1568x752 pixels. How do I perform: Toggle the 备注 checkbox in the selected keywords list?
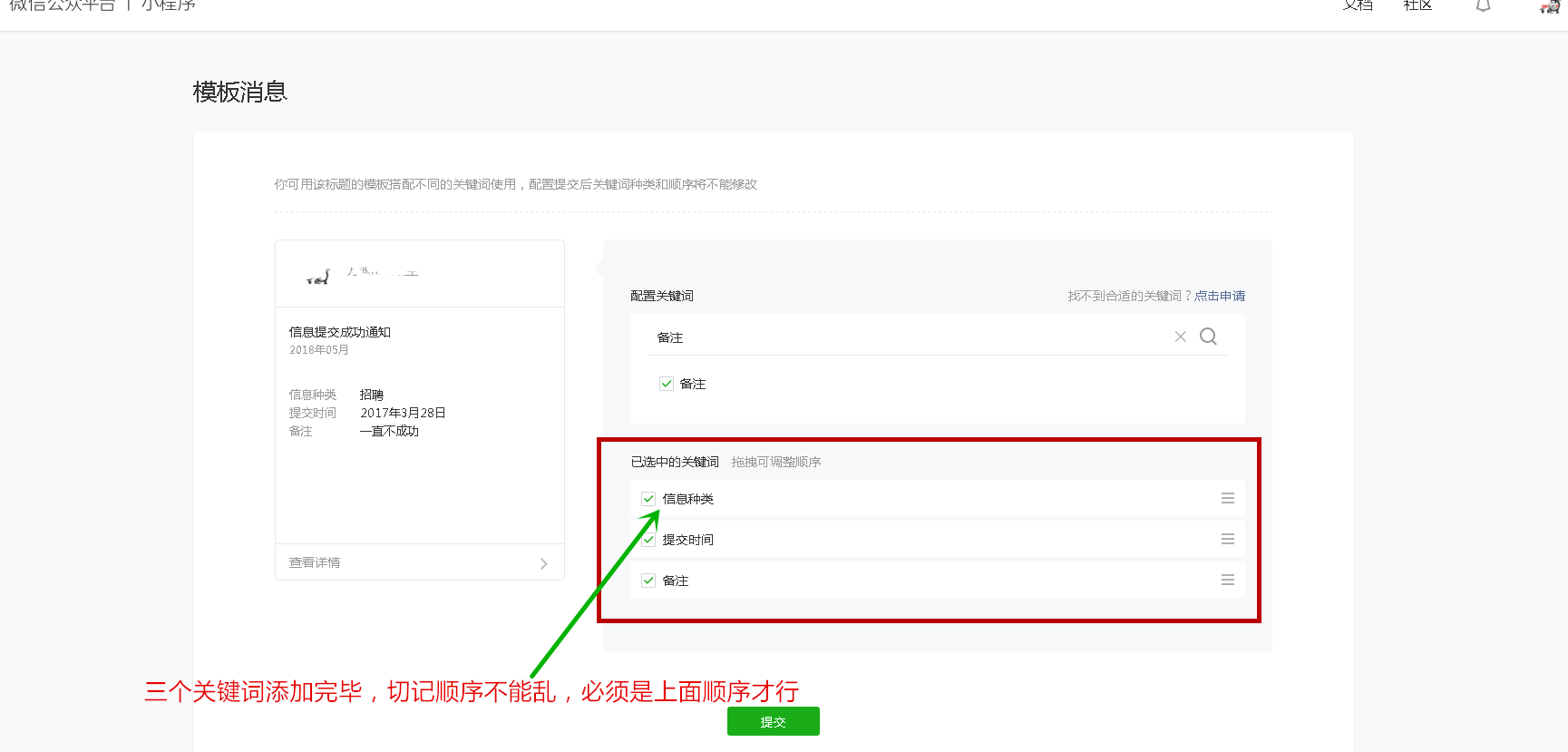(x=648, y=581)
